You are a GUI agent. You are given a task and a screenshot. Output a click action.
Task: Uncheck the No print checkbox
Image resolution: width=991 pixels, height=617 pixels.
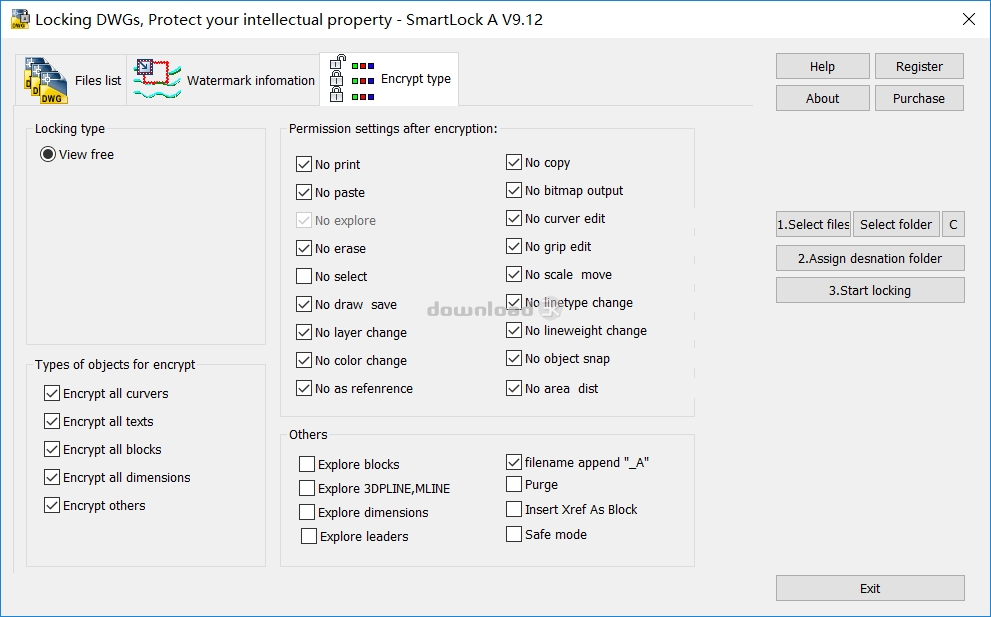[x=304, y=164]
